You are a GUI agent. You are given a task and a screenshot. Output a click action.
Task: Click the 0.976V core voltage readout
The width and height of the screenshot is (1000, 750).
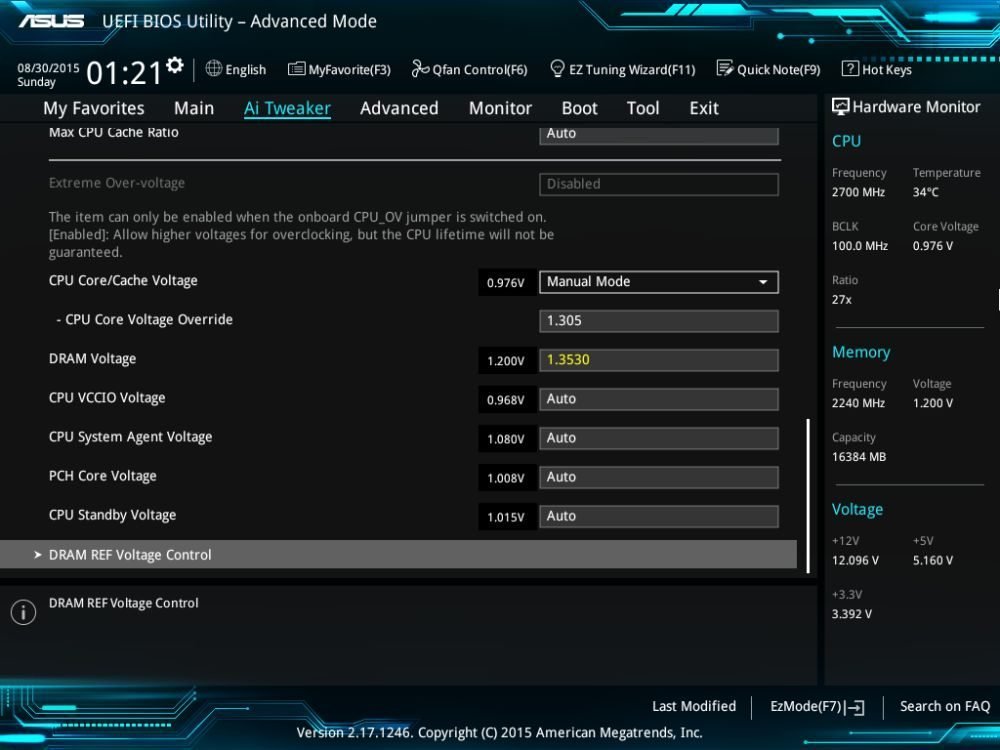coord(506,283)
